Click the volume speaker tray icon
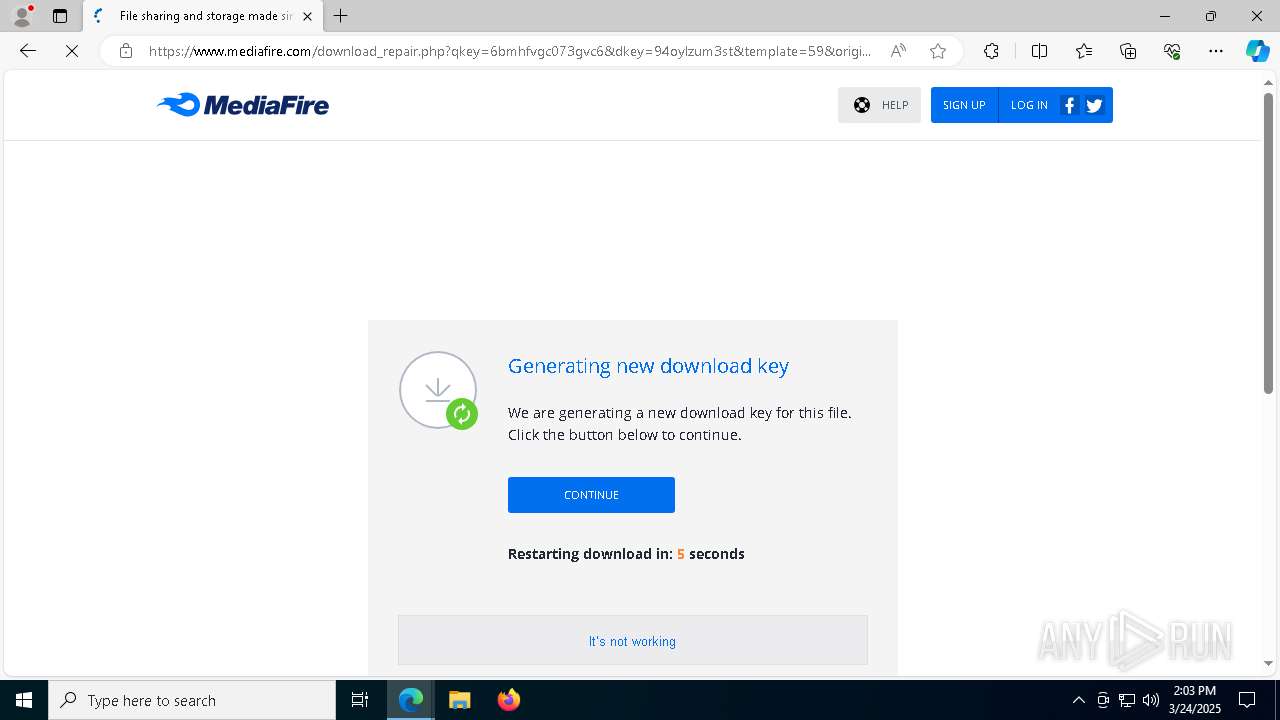The width and height of the screenshot is (1280, 720). tap(1151, 700)
